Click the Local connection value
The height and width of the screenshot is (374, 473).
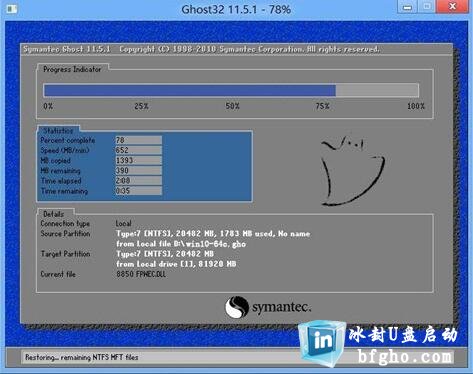coord(124,223)
